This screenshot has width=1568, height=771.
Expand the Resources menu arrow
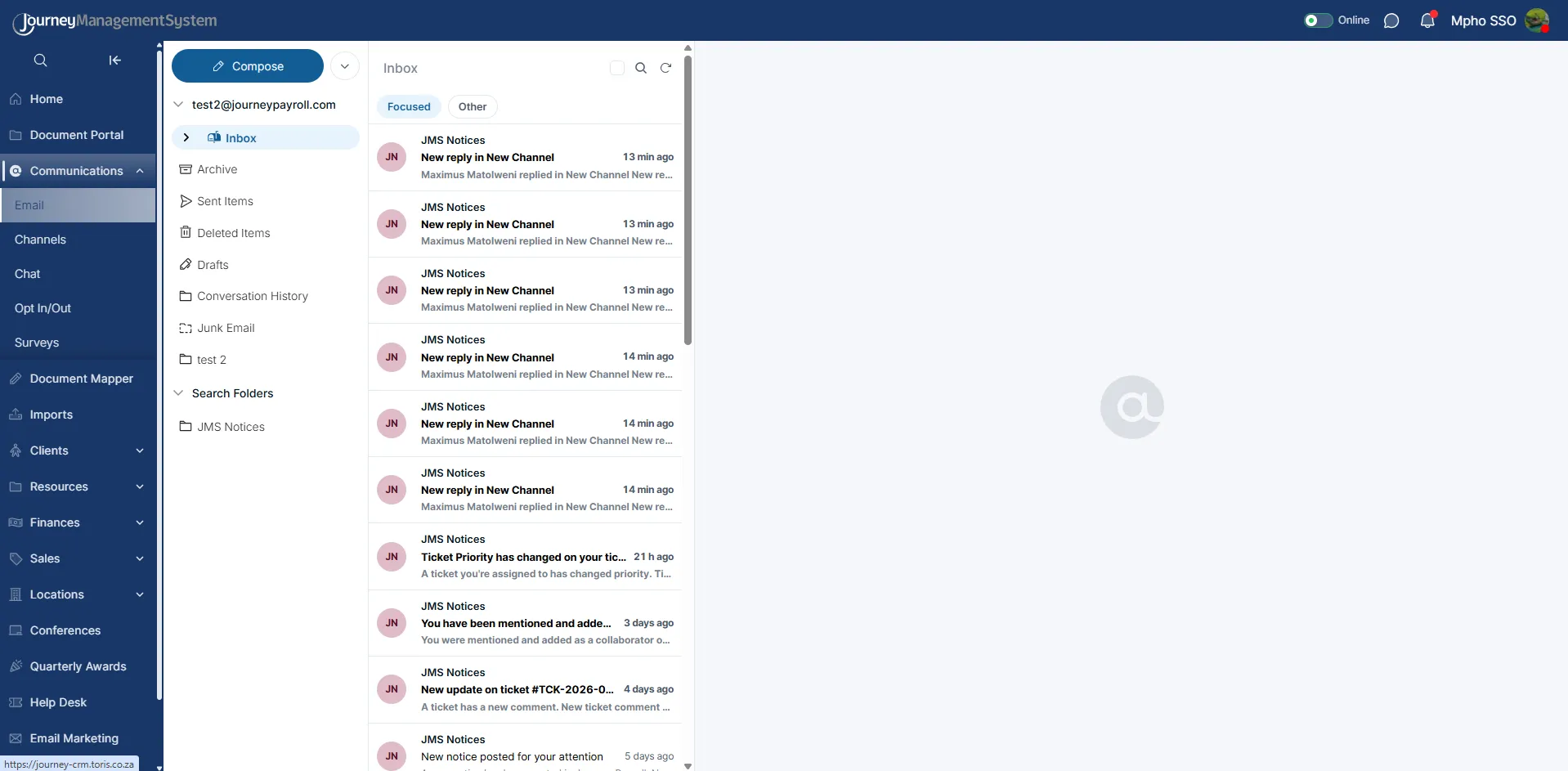[140, 486]
